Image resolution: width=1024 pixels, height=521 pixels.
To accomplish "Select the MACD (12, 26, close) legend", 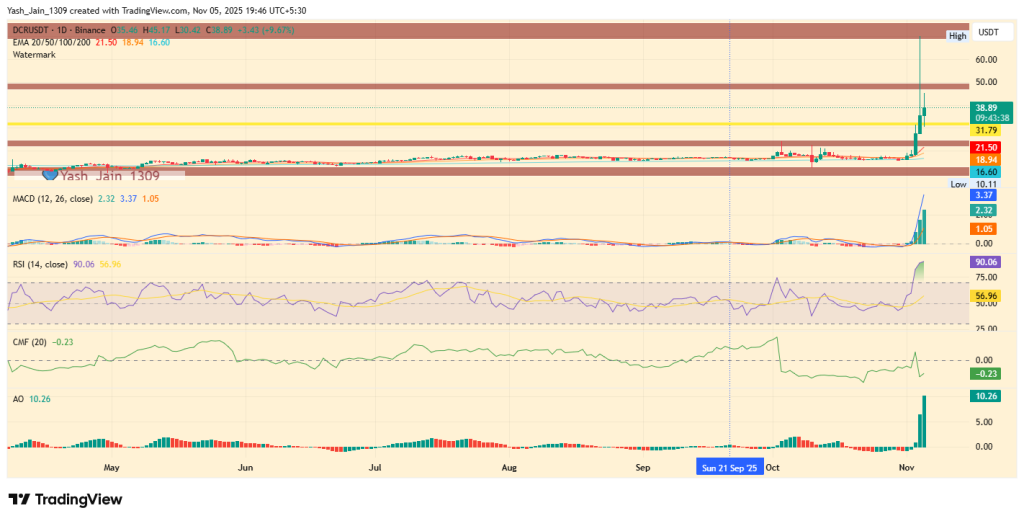I will coord(54,199).
